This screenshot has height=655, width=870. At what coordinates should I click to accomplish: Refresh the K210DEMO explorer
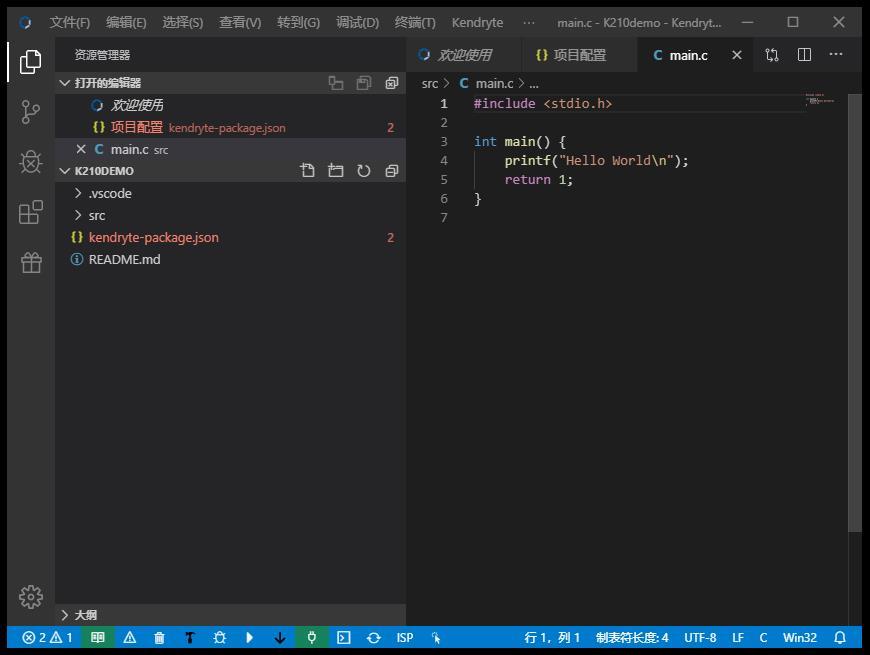pyautogui.click(x=363, y=171)
